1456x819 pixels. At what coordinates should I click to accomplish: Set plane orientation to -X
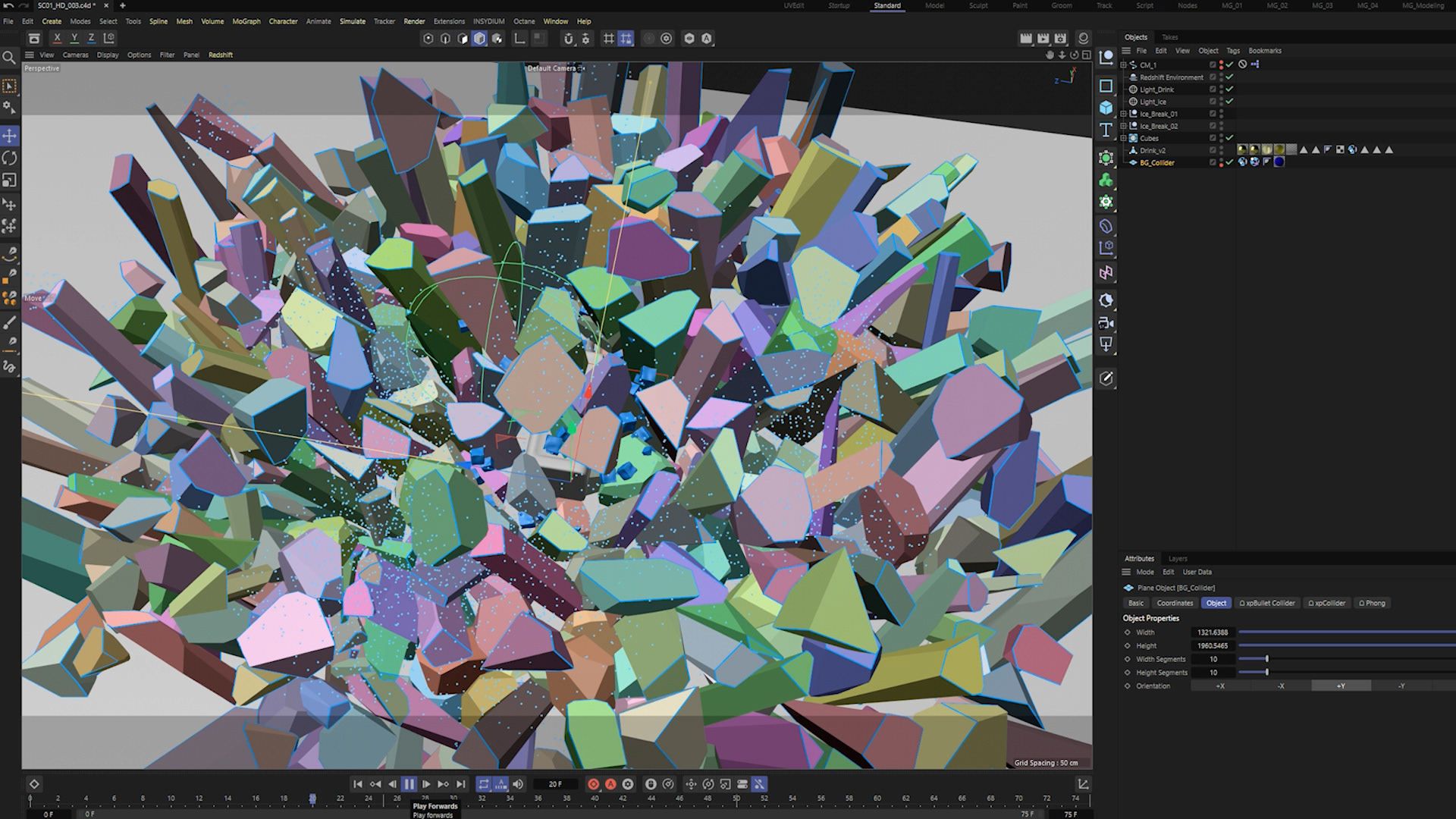[1281, 686]
